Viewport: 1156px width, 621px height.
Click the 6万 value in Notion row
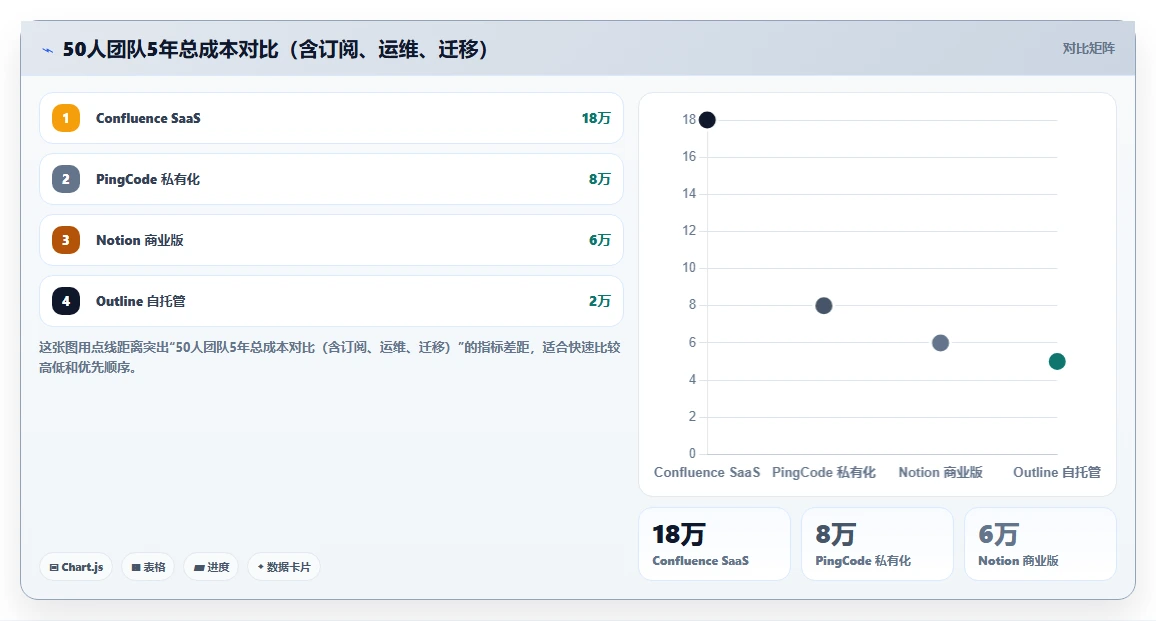point(599,240)
